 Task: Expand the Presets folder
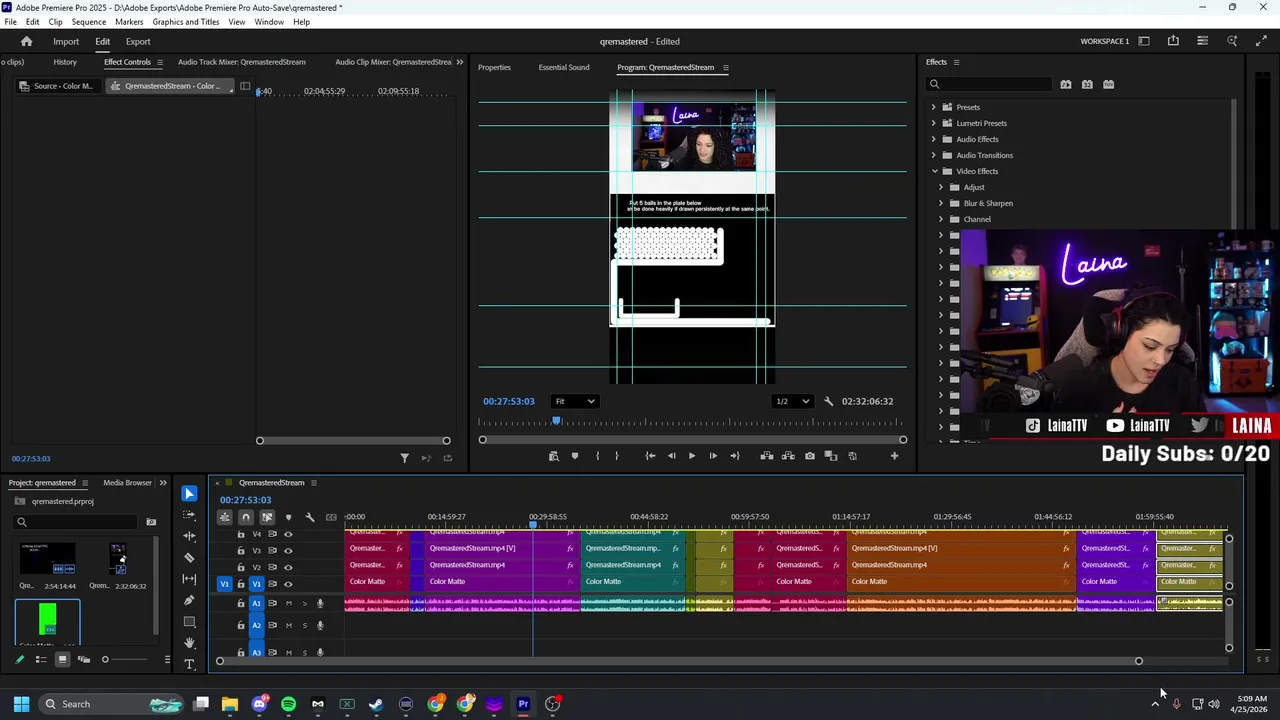pos(934,107)
